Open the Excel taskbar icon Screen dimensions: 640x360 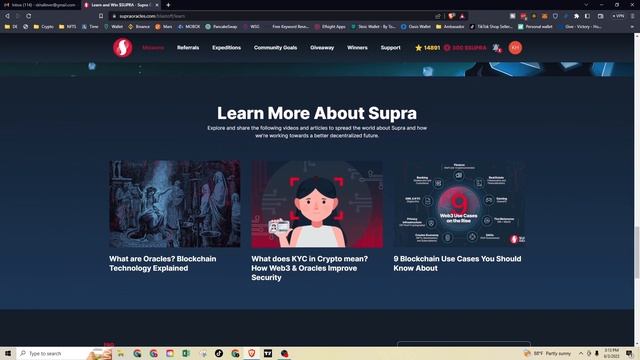point(186,353)
